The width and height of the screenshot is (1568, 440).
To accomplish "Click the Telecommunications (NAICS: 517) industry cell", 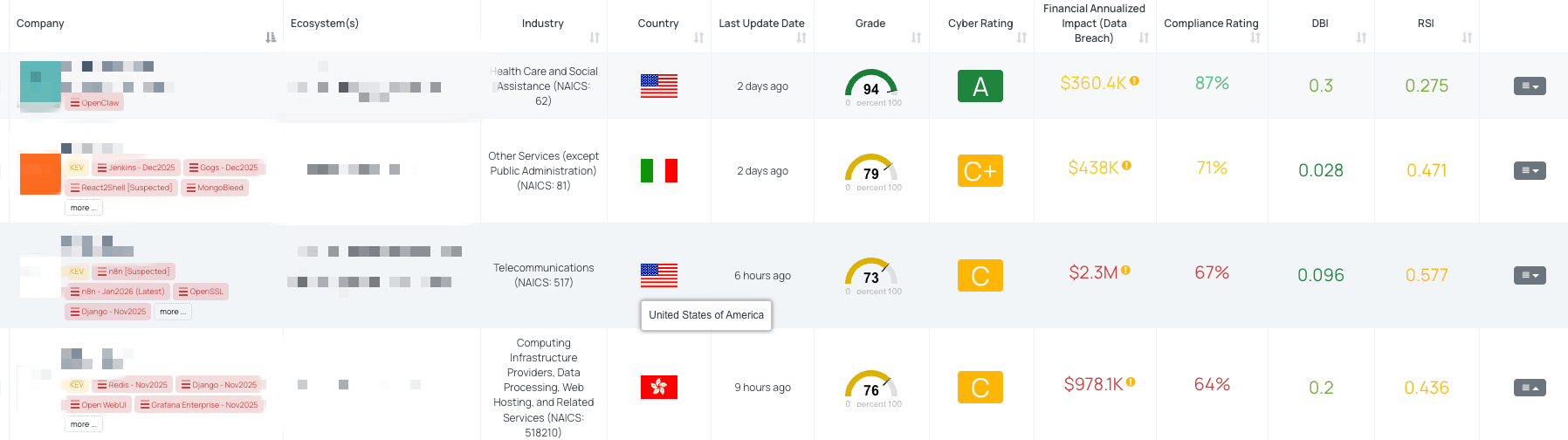I will click(543, 275).
